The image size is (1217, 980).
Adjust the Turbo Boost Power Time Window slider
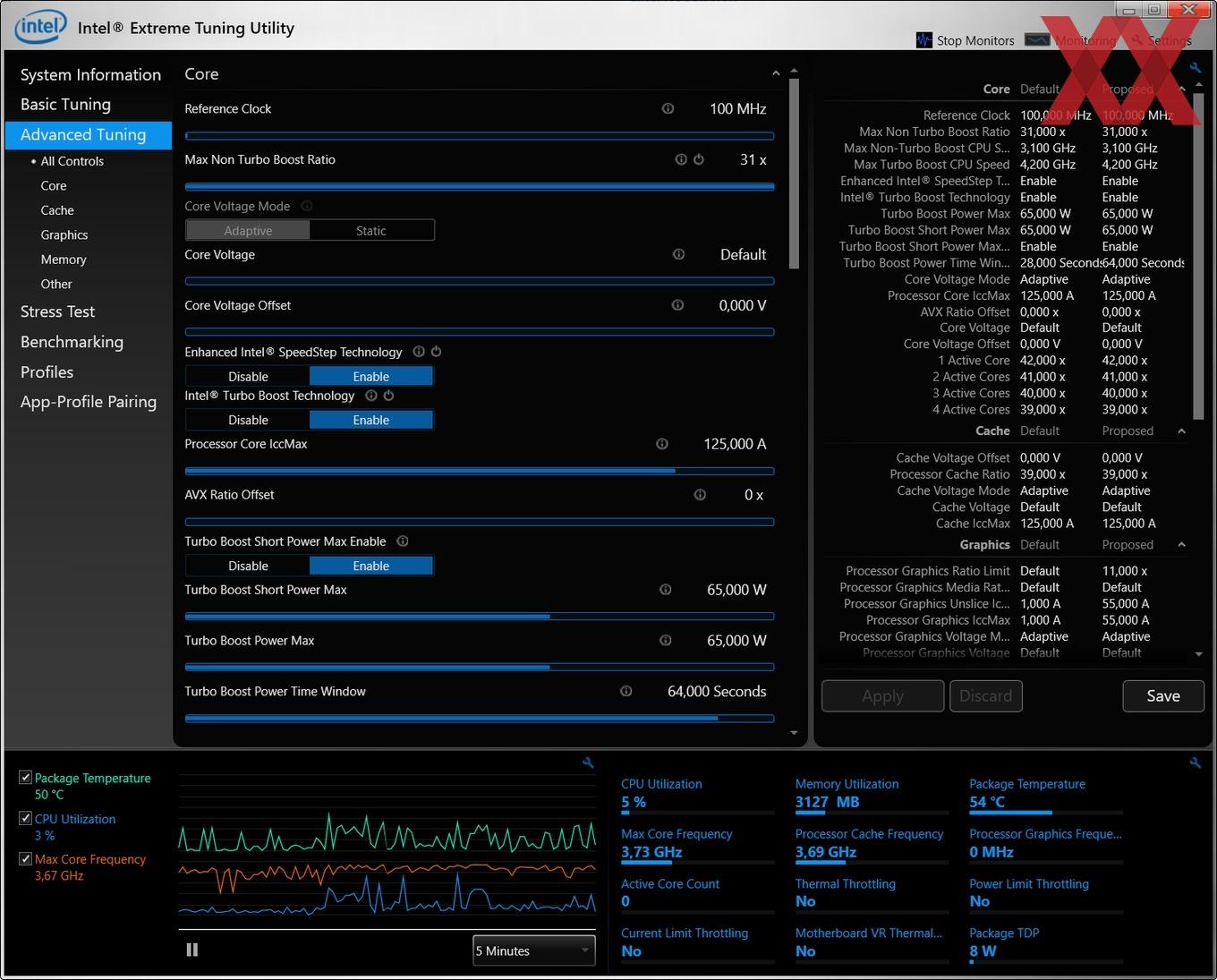point(479,718)
